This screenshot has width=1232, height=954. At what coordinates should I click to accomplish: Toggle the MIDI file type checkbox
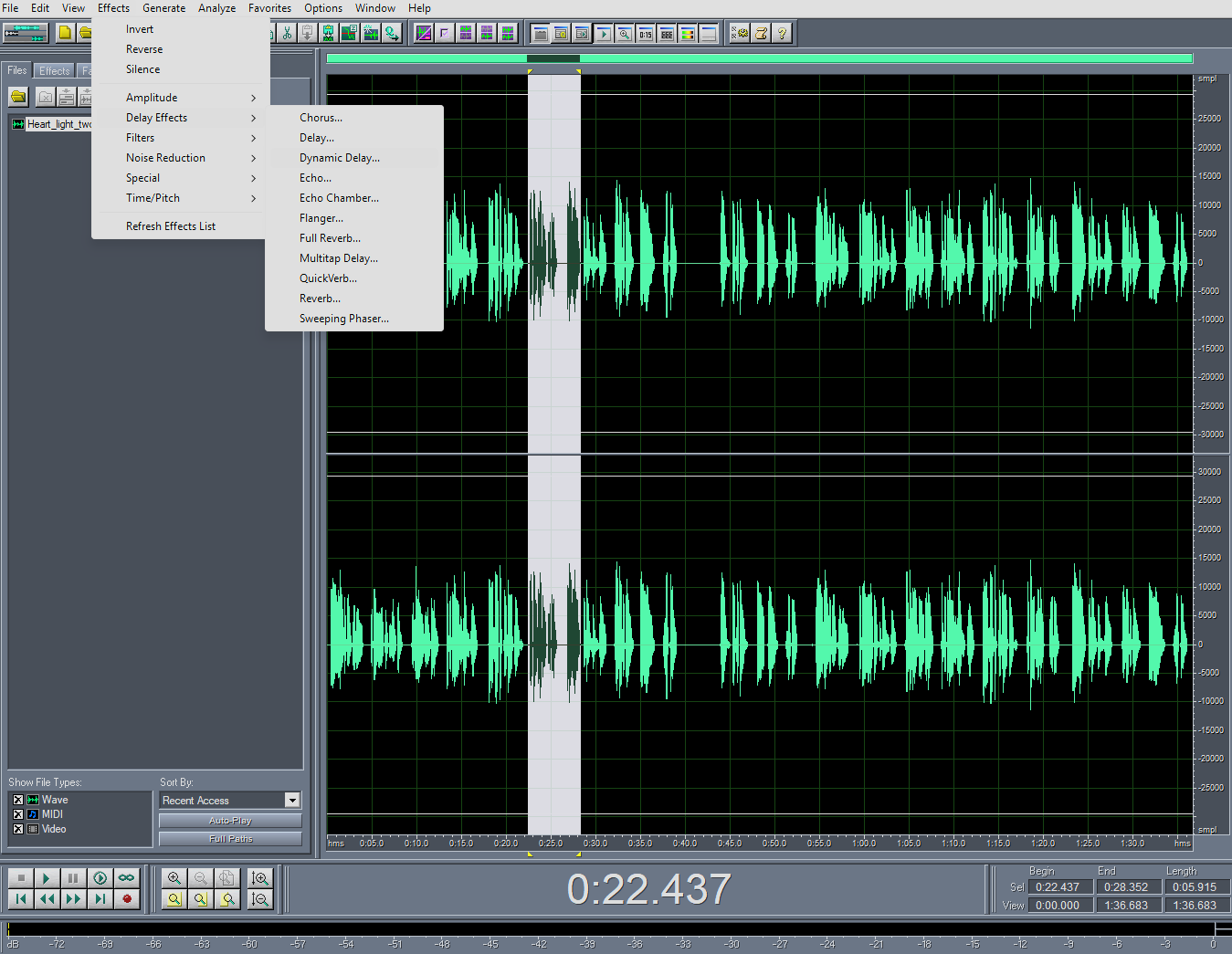(17, 814)
